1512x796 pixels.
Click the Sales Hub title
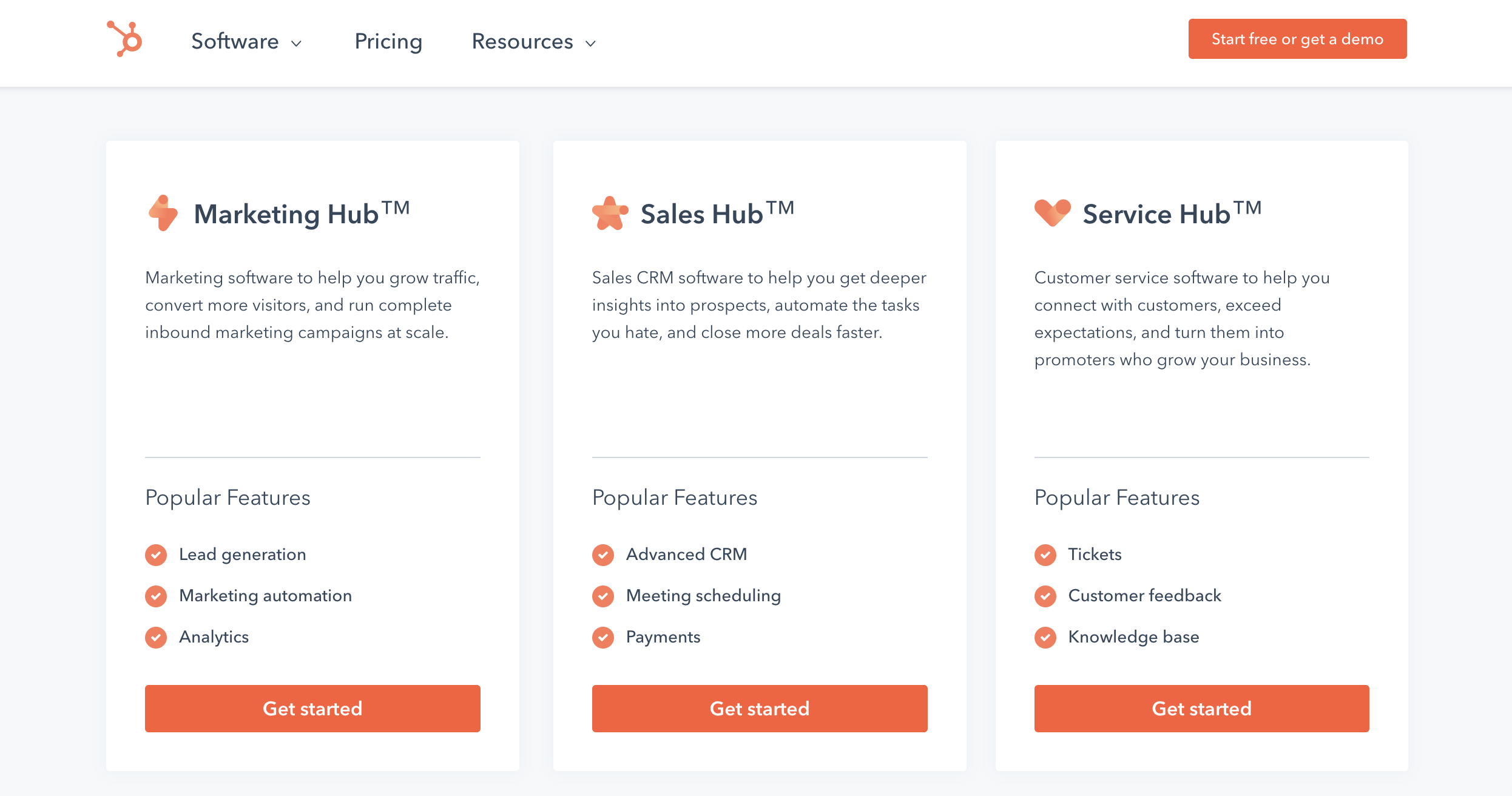tap(717, 214)
